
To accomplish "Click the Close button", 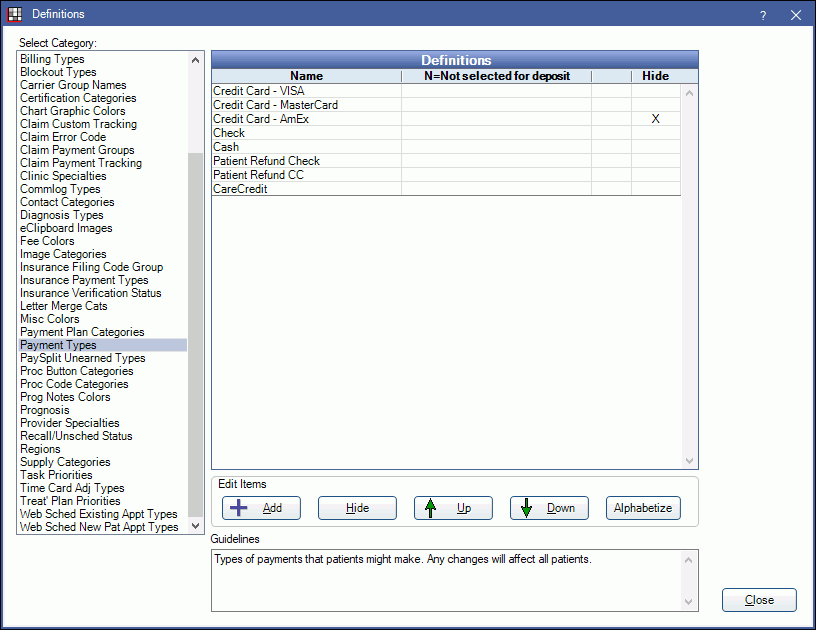I will [759, 600].
